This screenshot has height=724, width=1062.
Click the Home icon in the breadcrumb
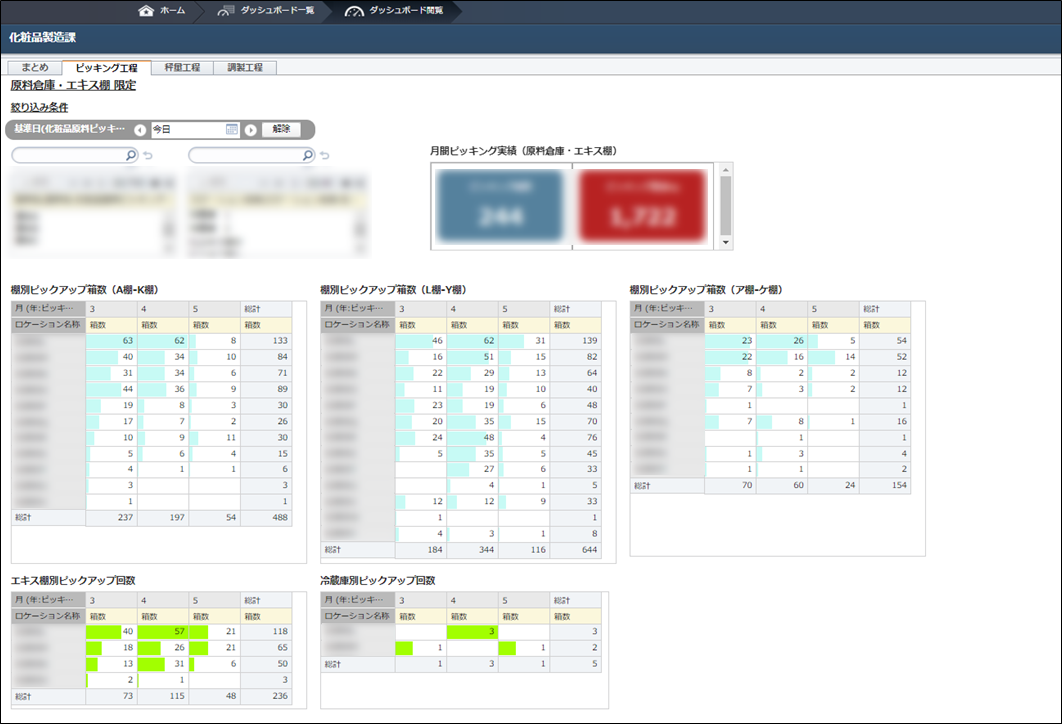click(x=146, y=11)
